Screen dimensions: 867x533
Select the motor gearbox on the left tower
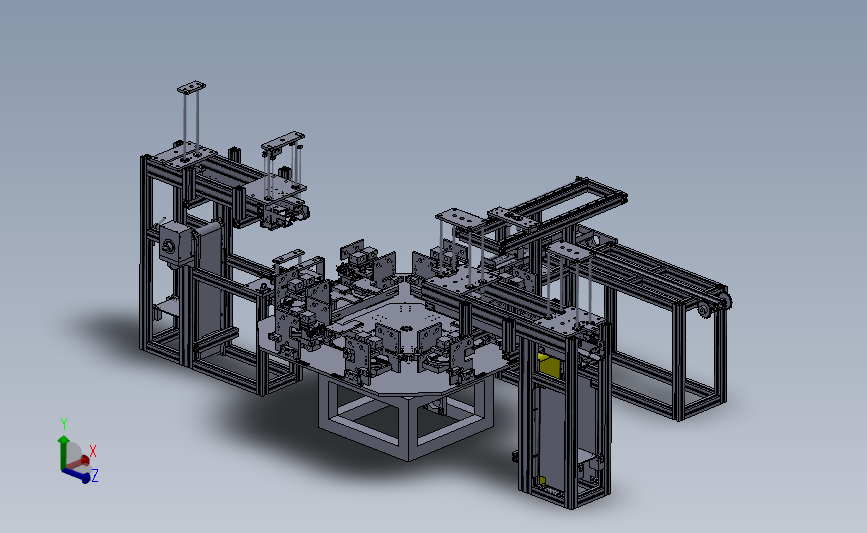point(175,243)
